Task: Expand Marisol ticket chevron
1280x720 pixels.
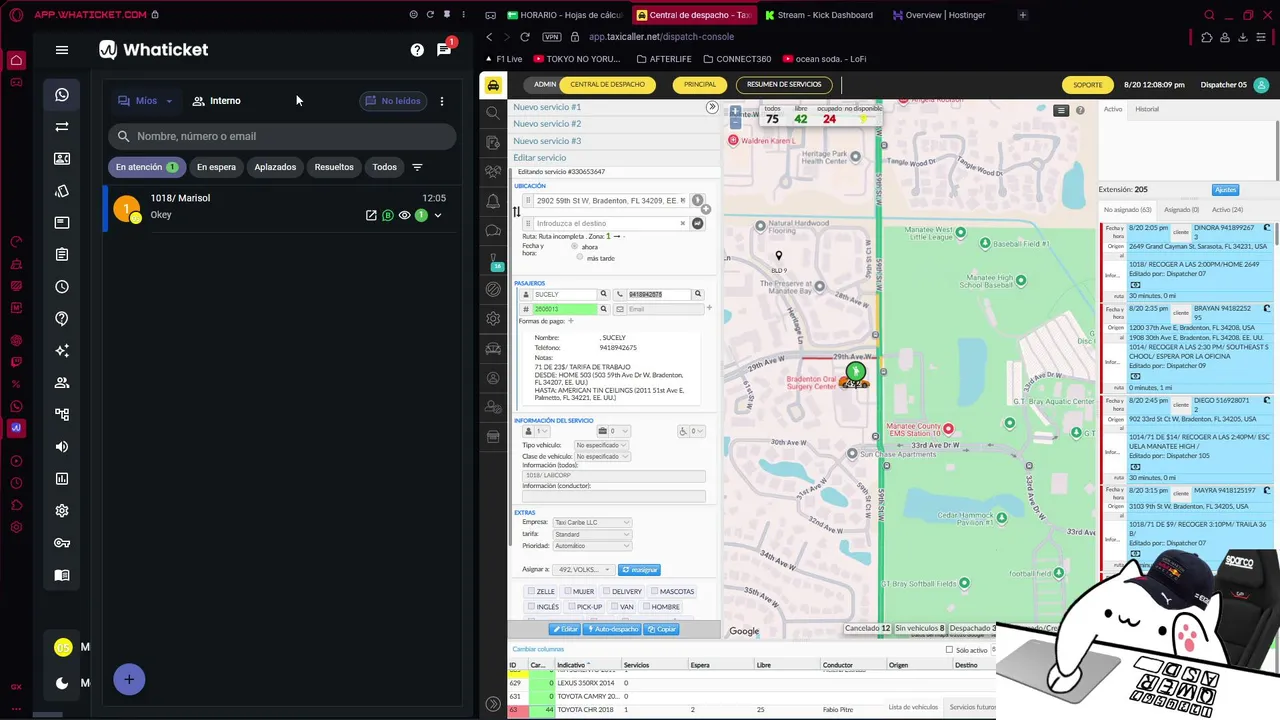Action: (x=437, y=215)
